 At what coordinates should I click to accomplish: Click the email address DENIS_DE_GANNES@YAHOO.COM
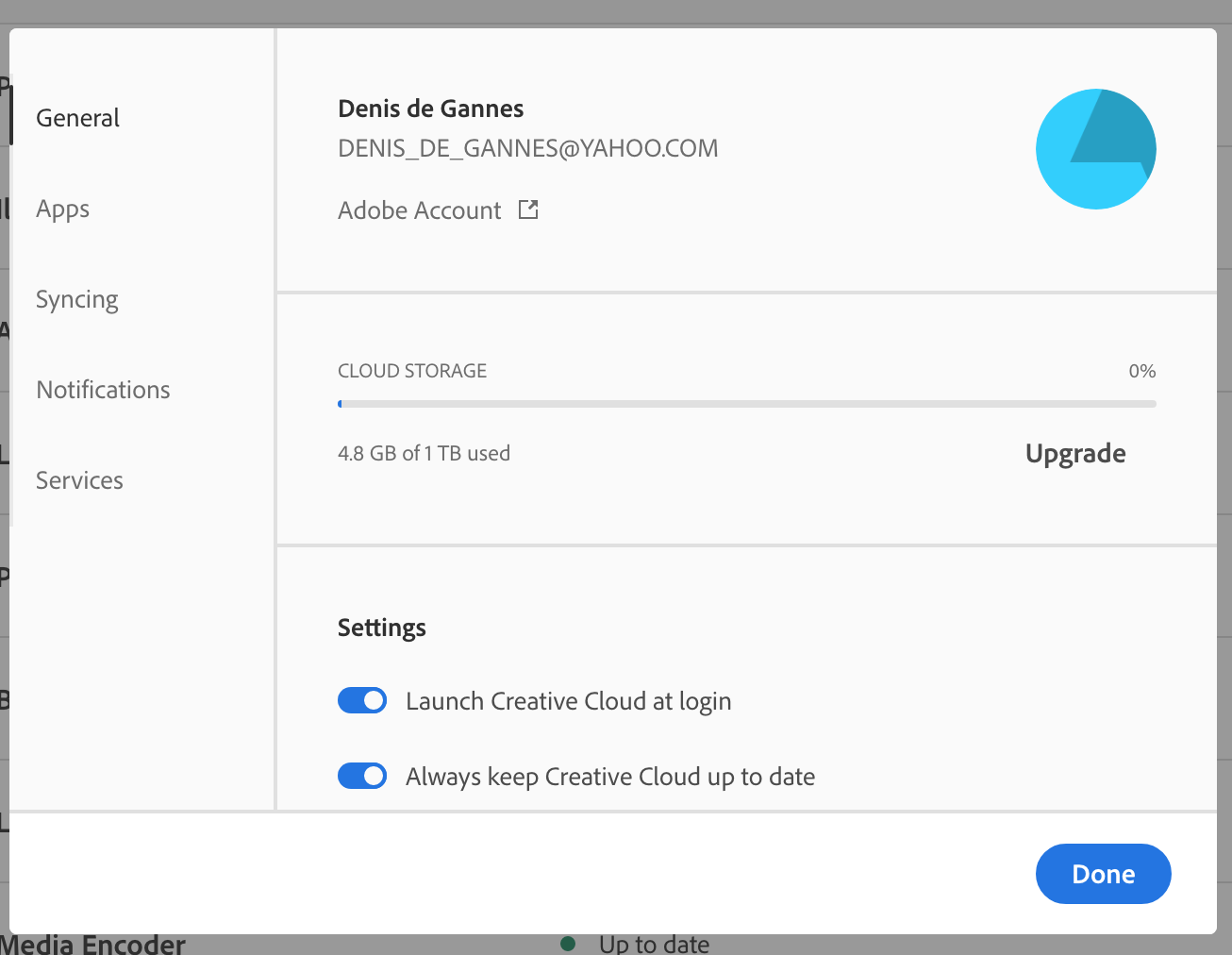coord(527,147)
